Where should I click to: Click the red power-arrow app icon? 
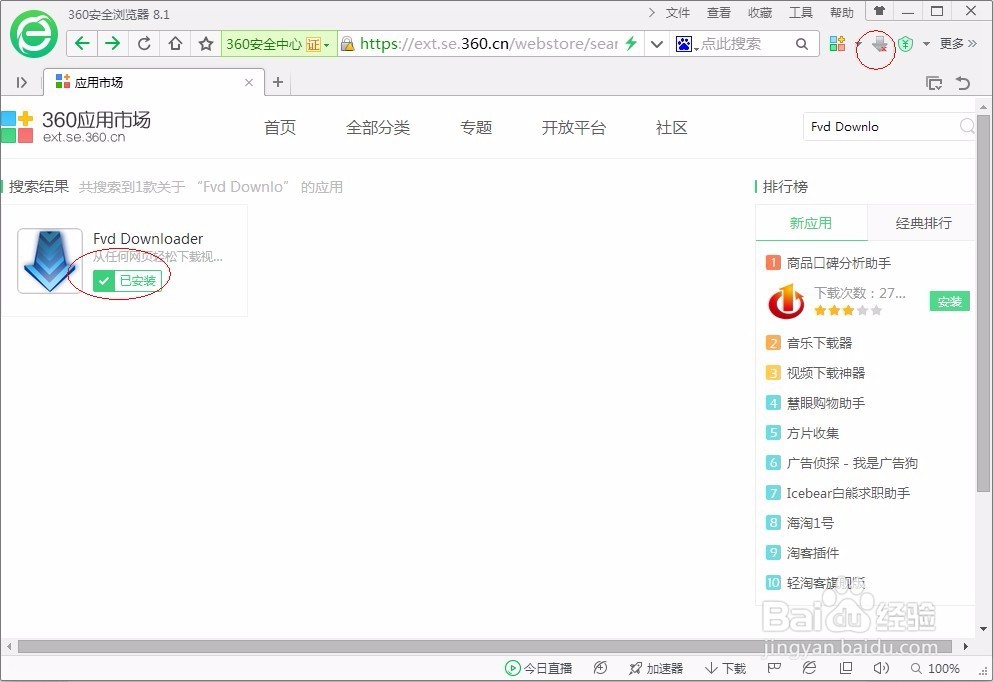click(x=786, y=301)
